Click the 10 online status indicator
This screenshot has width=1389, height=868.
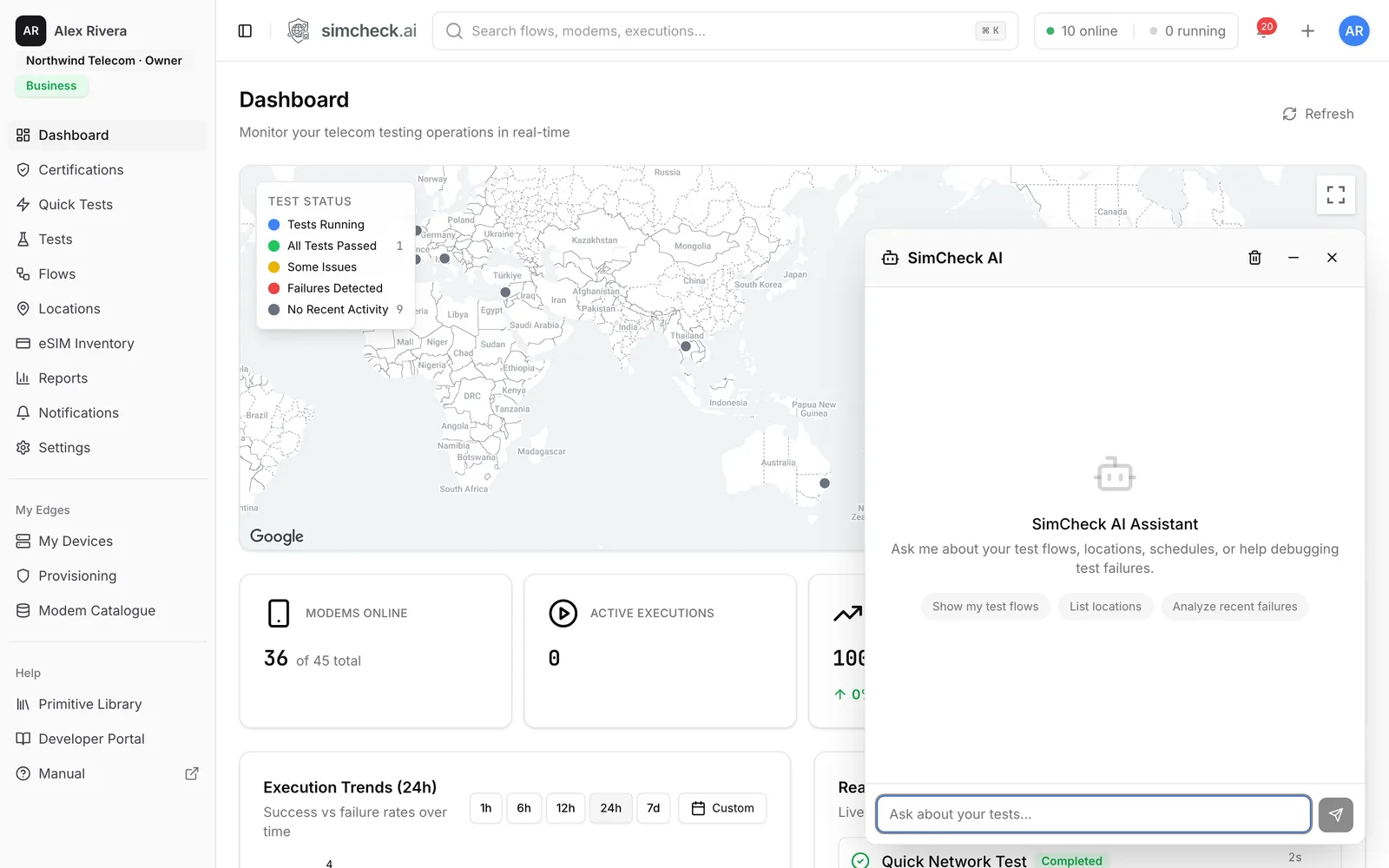[x=1082, y=31]
